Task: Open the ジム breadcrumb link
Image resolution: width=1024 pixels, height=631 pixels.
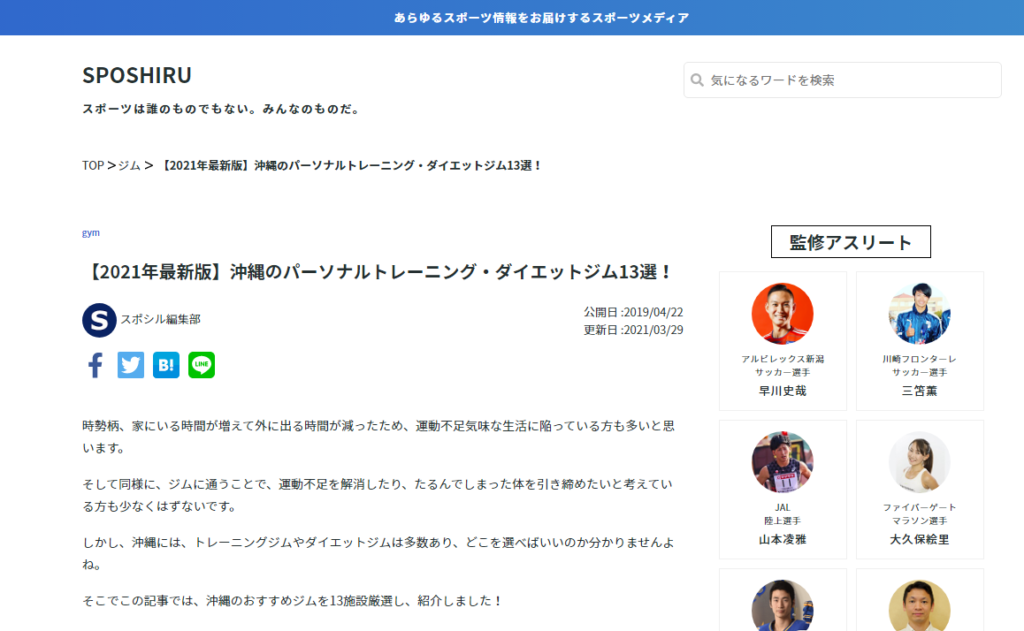Action: tap(129, 165)
